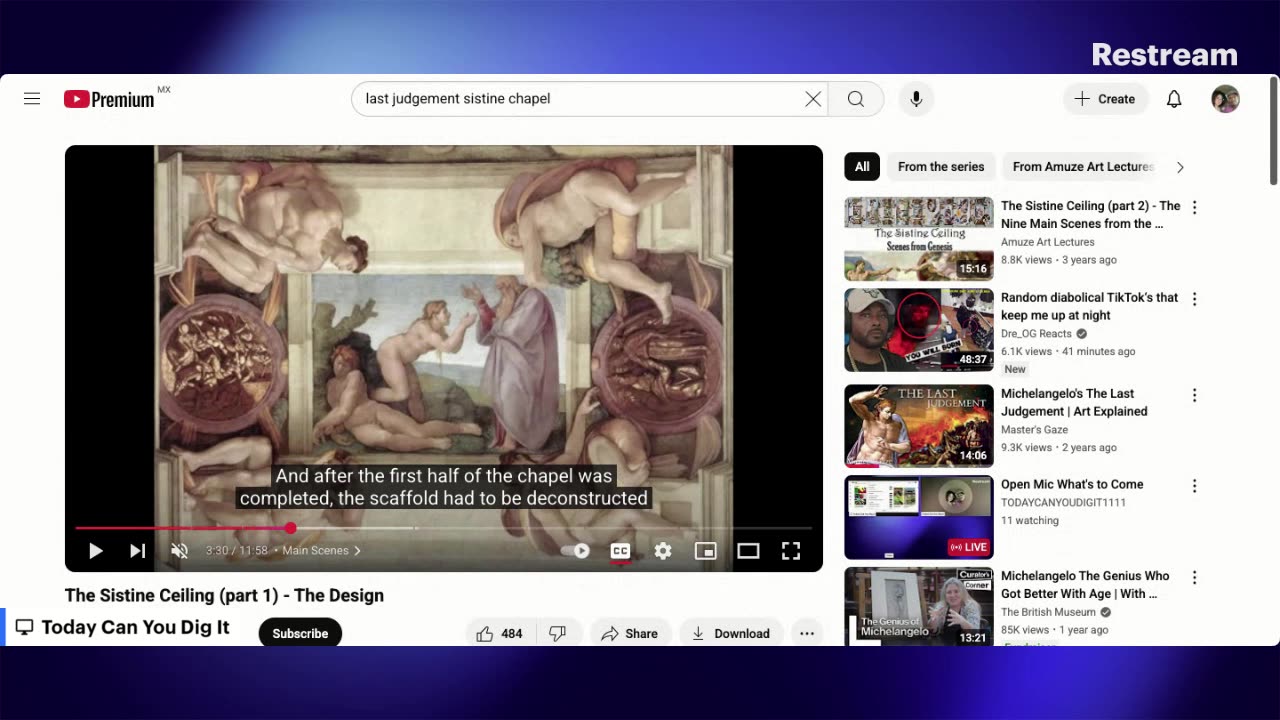Unmute the video volume
The height and width of the screenshot is (720, 1280).
(179, 551)
